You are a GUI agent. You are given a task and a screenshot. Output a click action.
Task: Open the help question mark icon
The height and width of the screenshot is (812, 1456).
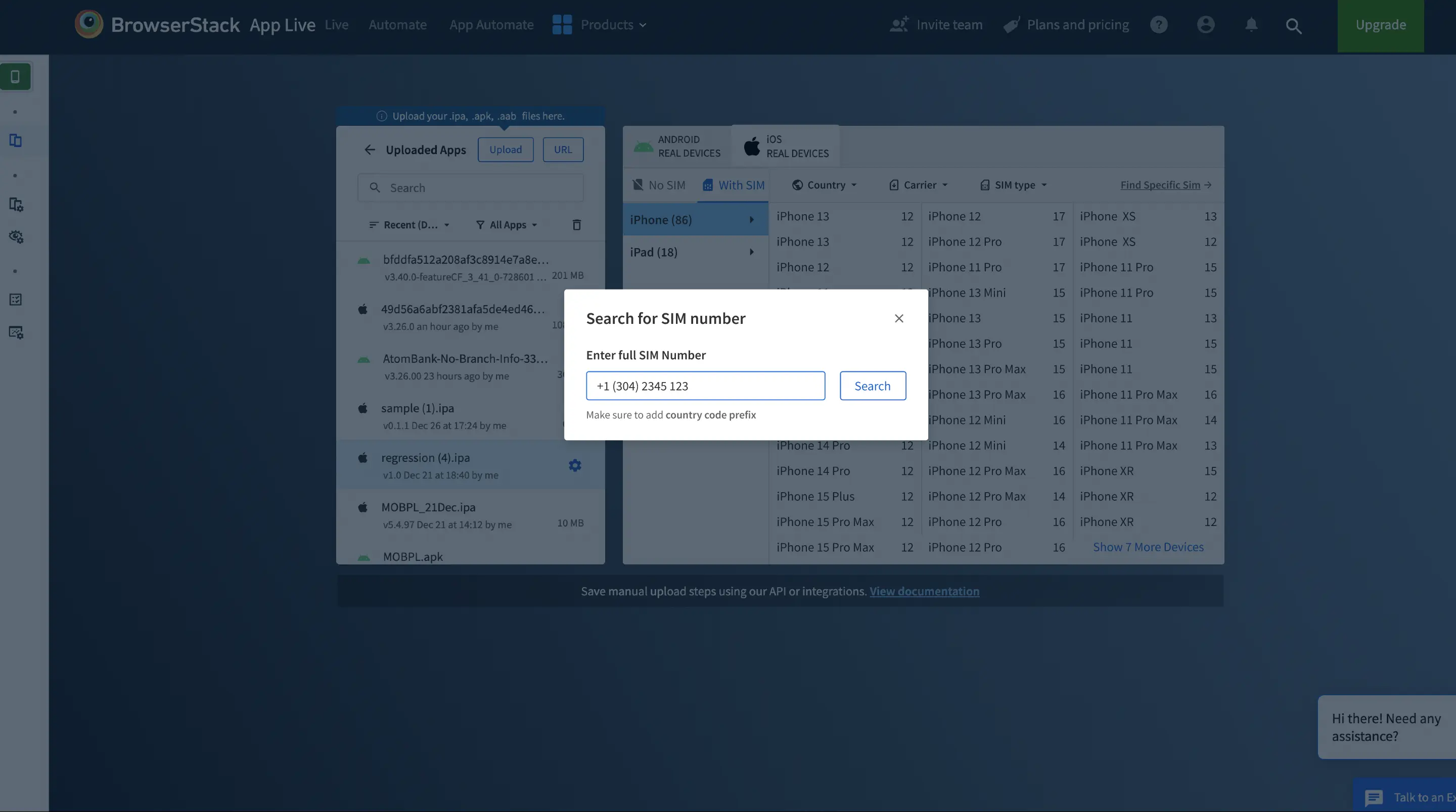(x=1158, y=25)
